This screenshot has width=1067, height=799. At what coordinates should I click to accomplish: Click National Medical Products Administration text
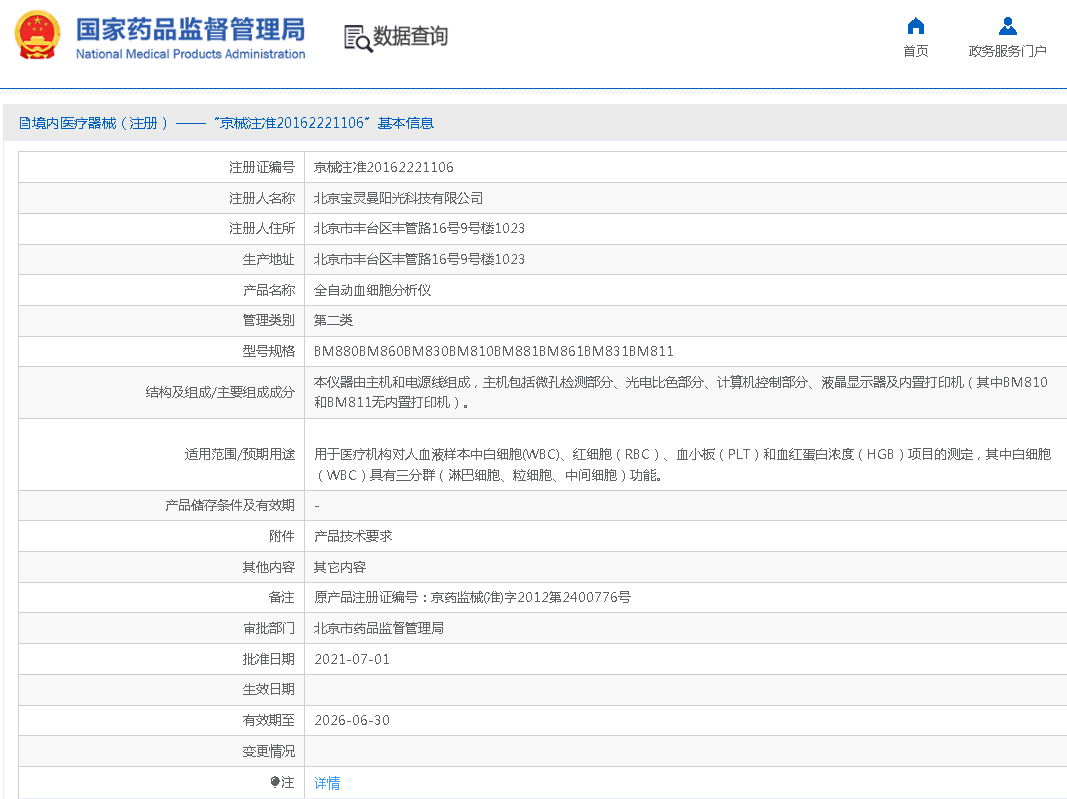(x=190, y=54)
